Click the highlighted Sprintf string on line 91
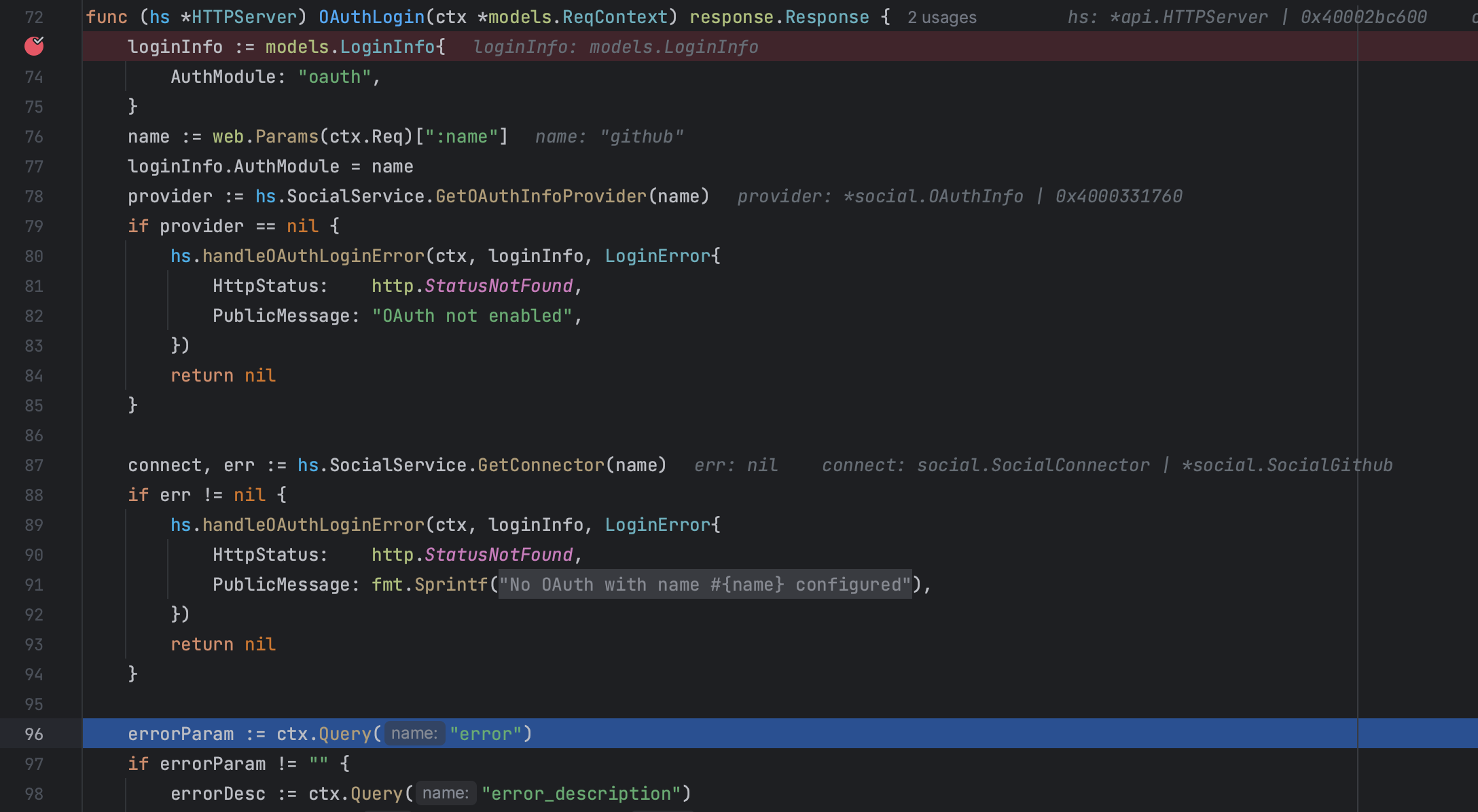The height and width of the screenshot is (812, 1478). (704, 584)
